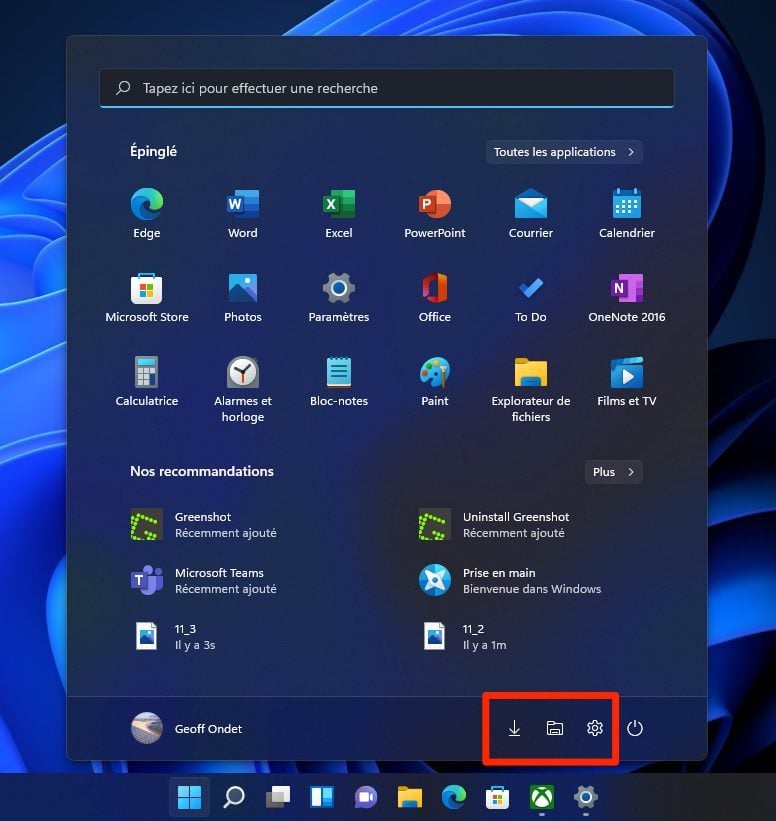Screen dimensions: 776x821
Task: Launch the Office app
Action: point(435,297)
